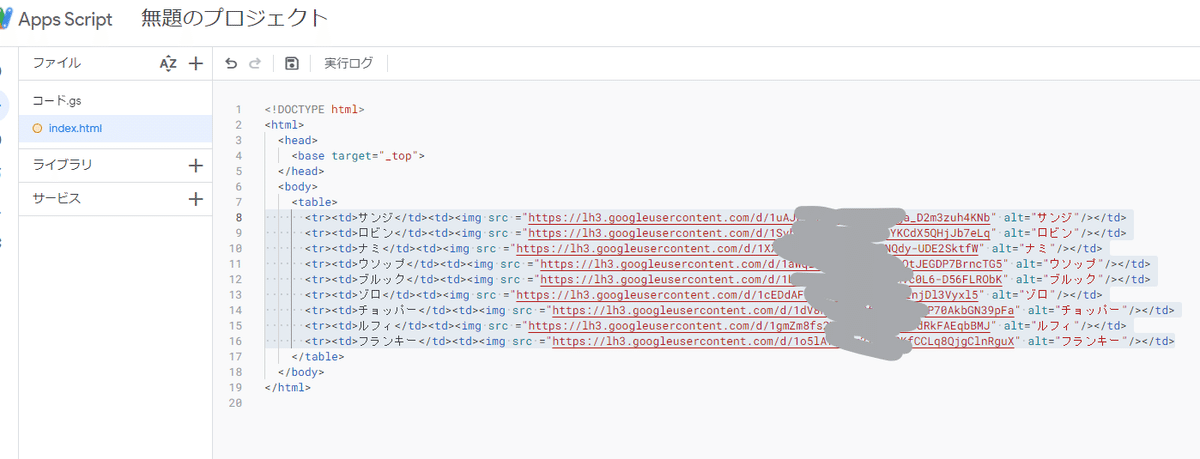This screenshot has width=1200, height=459.
Task: Click the opening <html> tag on line 2
Action: (284, 124)
